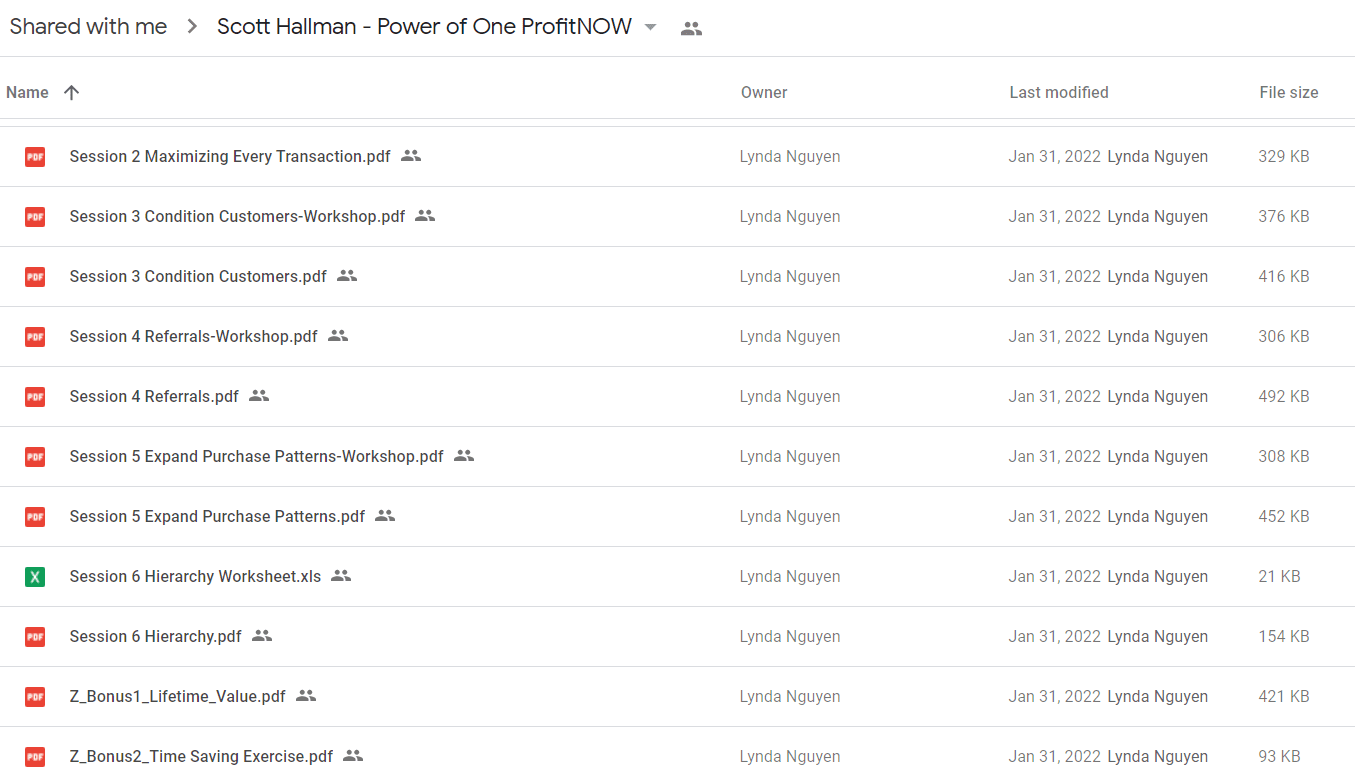Click the 416 KB file size
Image resolution: width=1355 pixels, height=781 pixels.
[1284, 276]
